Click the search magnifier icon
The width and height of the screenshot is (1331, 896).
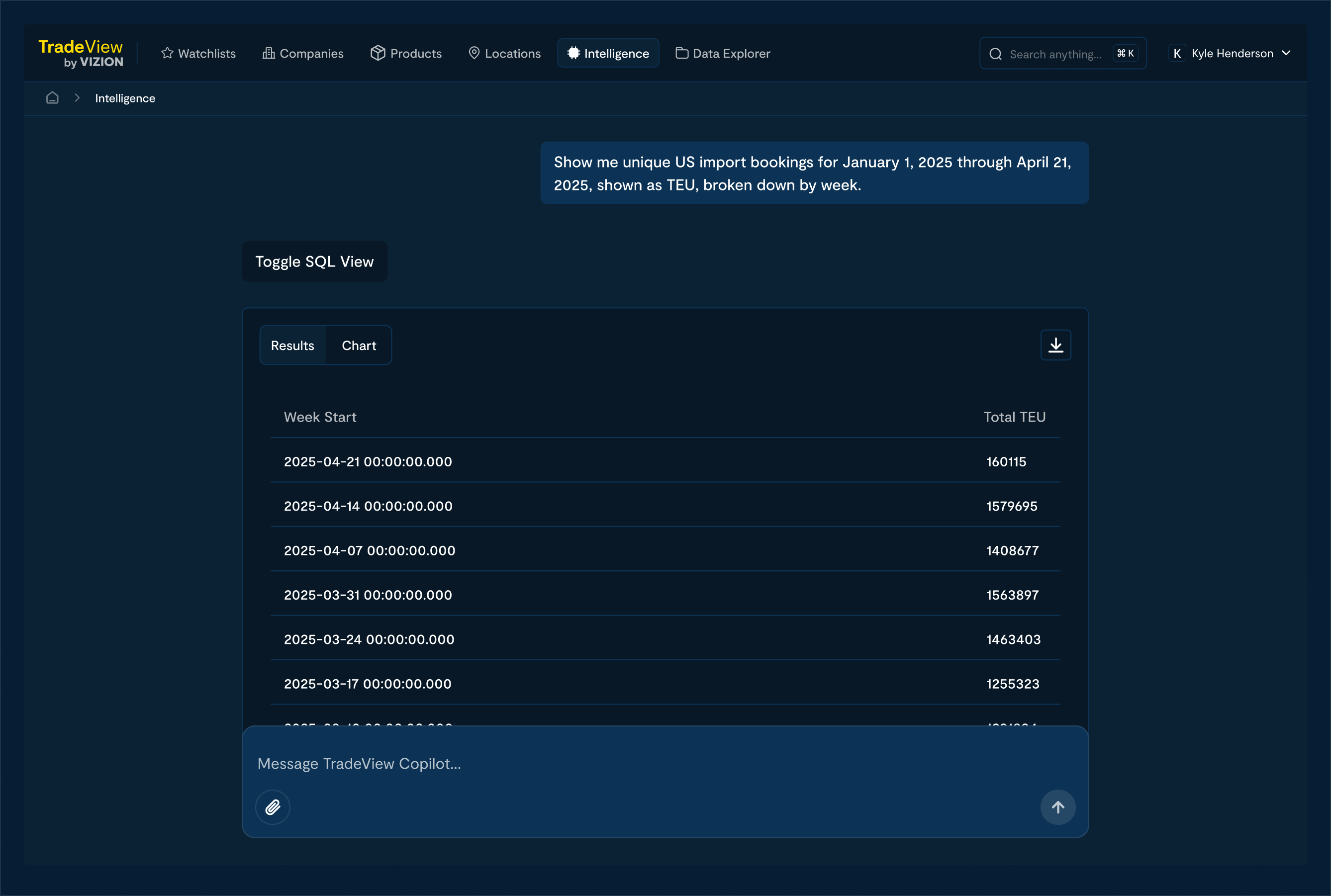coord(995,54)
